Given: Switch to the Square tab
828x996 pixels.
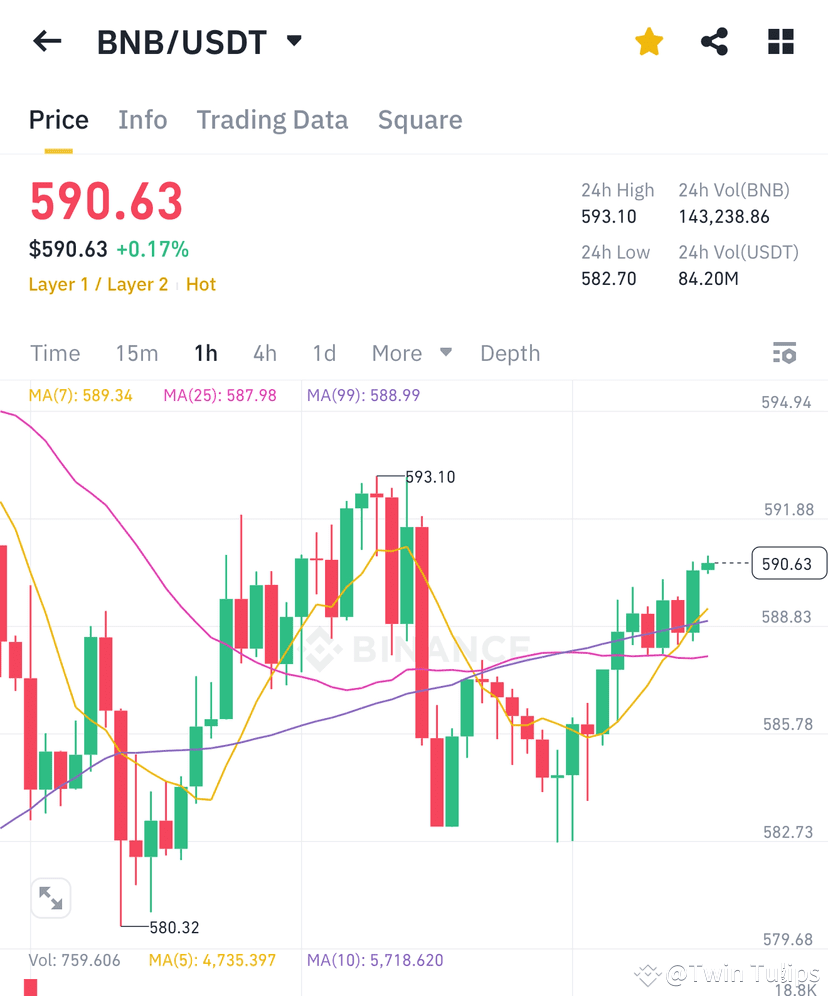Looking at the screenshot, I should click(x=420, y=120).
